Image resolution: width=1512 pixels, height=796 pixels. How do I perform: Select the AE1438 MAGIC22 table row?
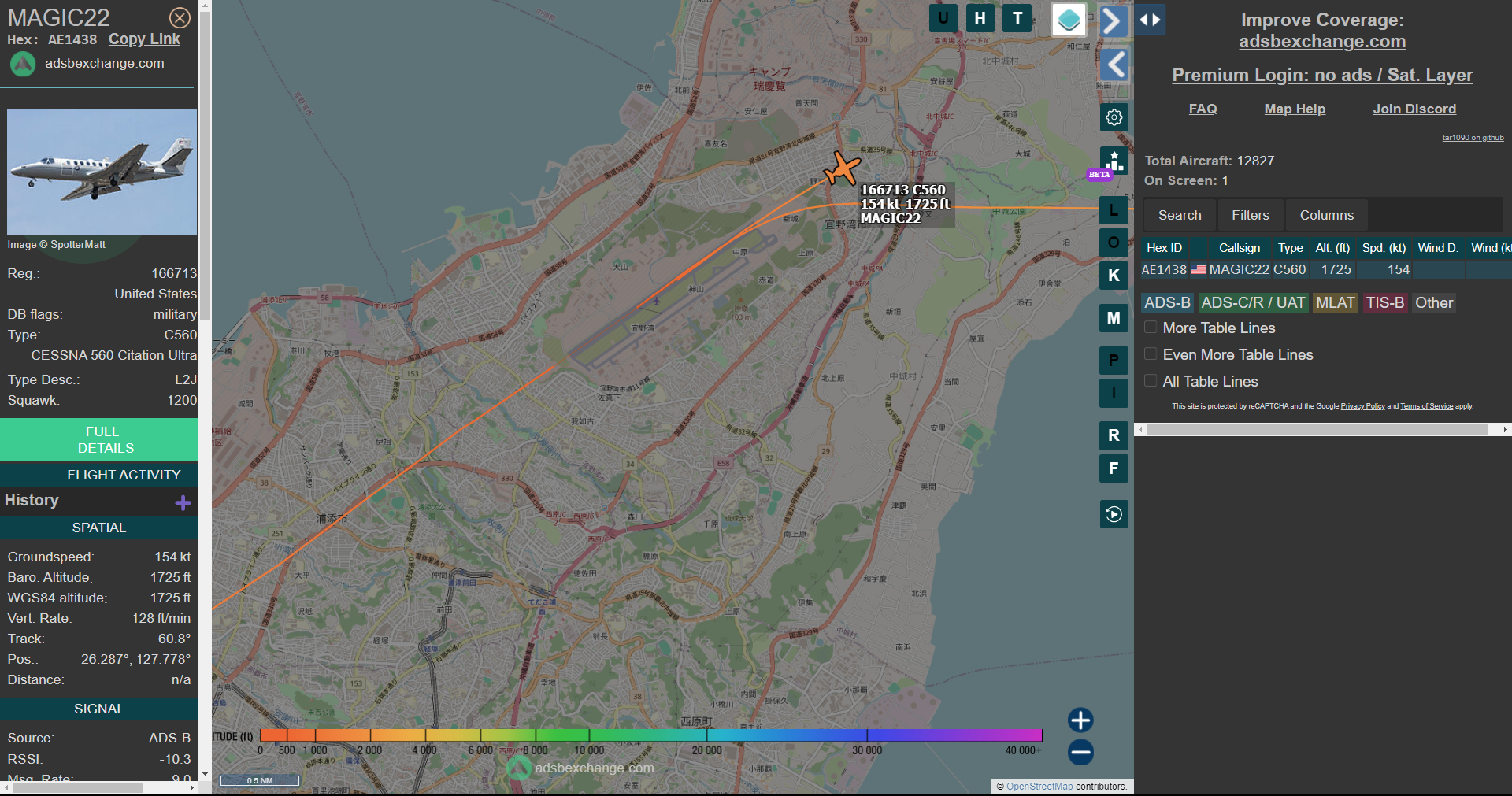pyautogui.click(x=1326, y=269)
